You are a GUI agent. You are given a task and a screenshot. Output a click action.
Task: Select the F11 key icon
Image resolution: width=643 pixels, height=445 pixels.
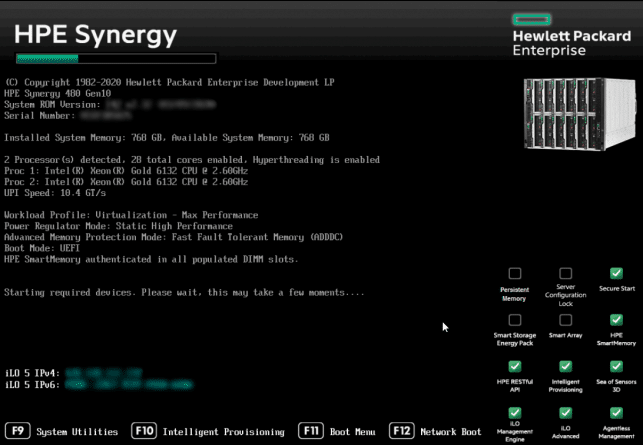point(313,432)
